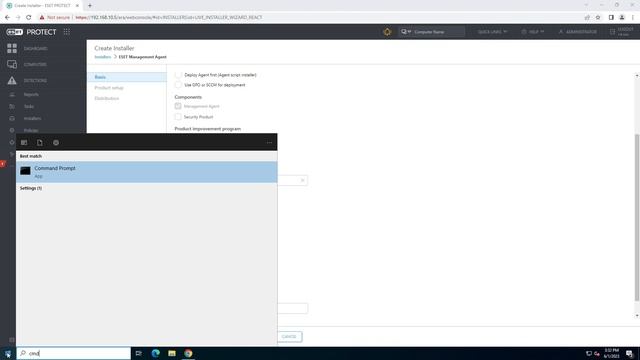Open the Windows notification center
Viewport: 640px width, 360px height.
tap(630, 353)
